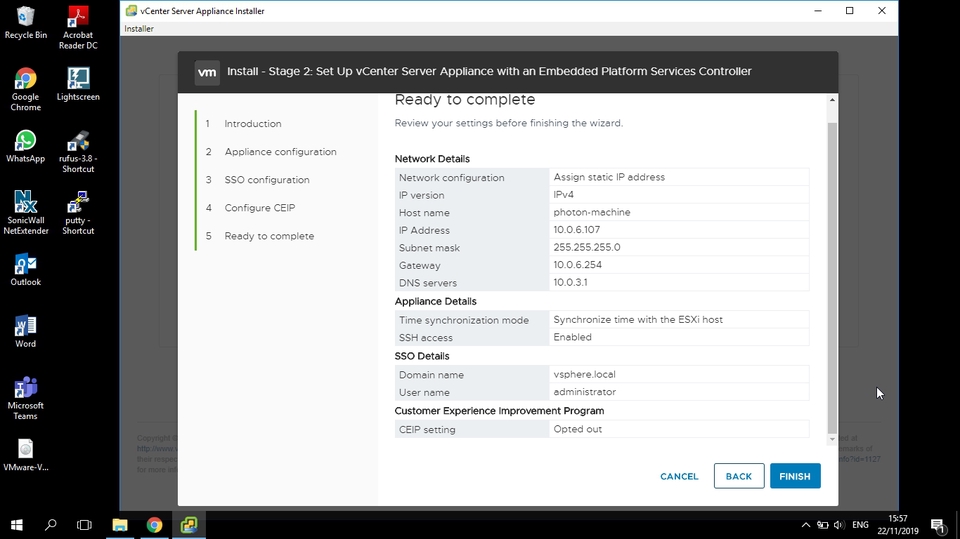Image resolution: width=960 pixels, height=539 pixels.
Task: Select step 5 Ready to complete
Action: point(269,236)
